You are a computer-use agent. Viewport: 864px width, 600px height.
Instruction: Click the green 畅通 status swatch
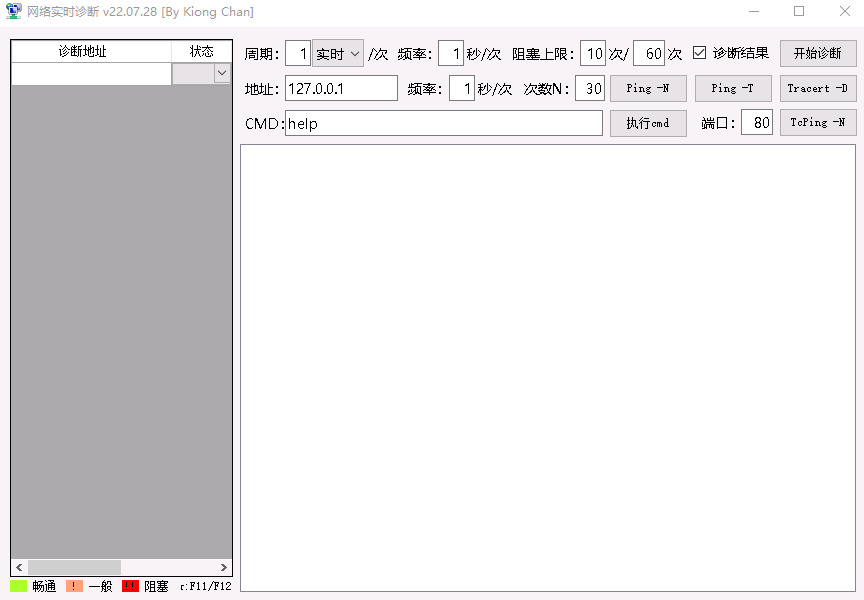tap(19, 586)
